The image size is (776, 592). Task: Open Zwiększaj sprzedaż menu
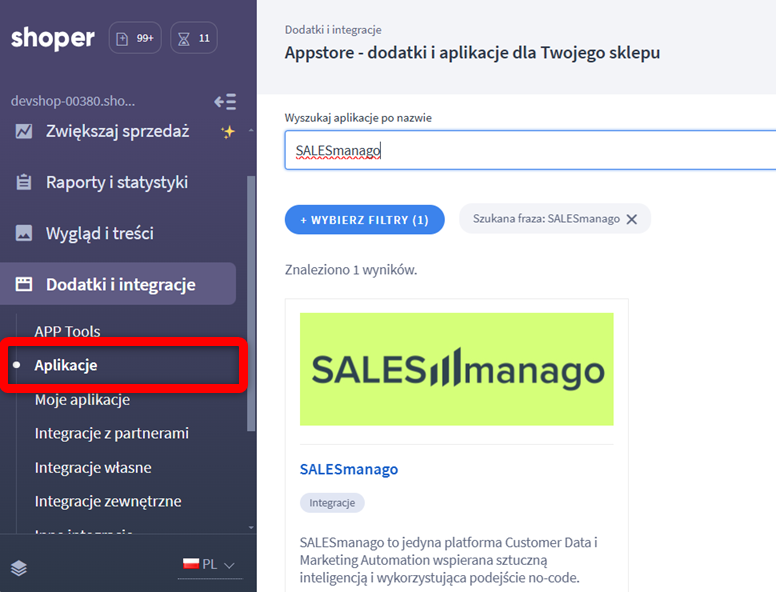click(x=118, y=131)
